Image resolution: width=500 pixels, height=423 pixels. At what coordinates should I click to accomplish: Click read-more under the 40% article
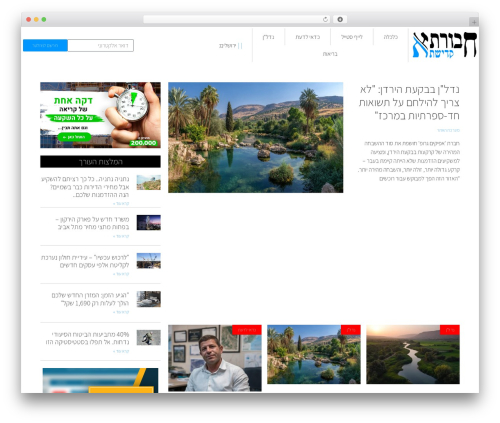(121, 351)
